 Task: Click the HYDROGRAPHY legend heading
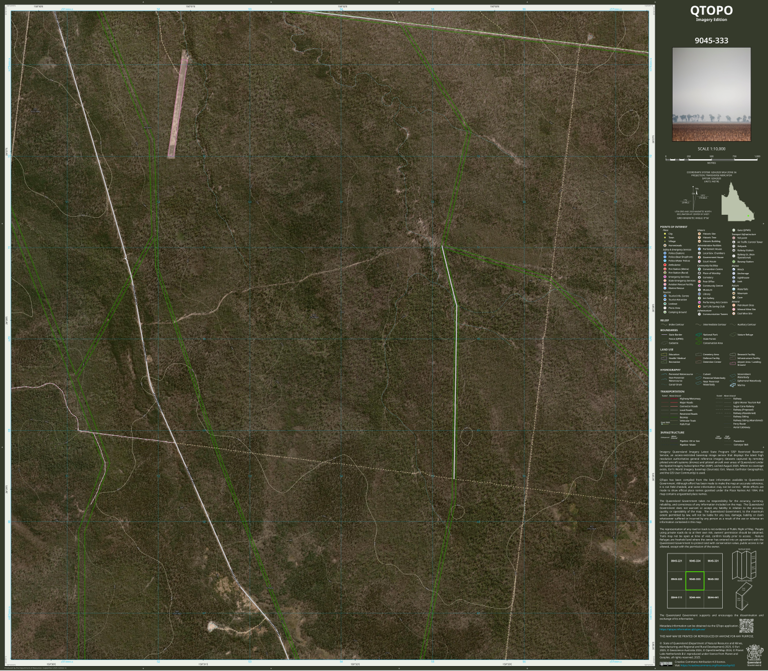tap(670, 370)
